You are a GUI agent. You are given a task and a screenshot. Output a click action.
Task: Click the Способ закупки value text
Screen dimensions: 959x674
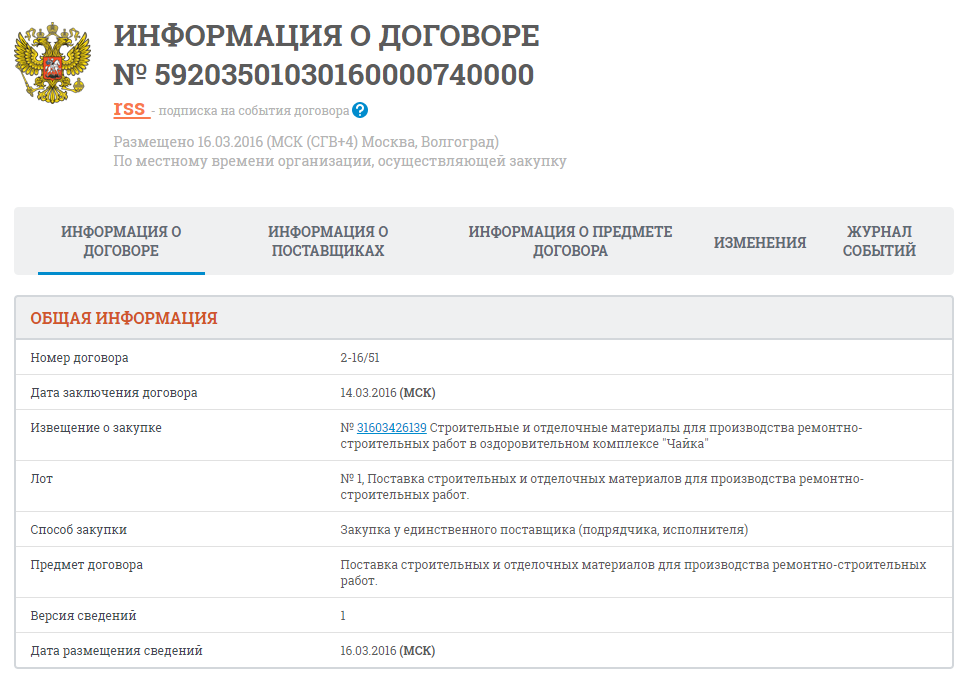pos(544,530)
